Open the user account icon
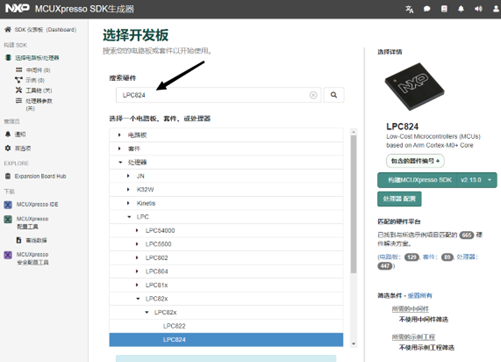 point(496,9)
